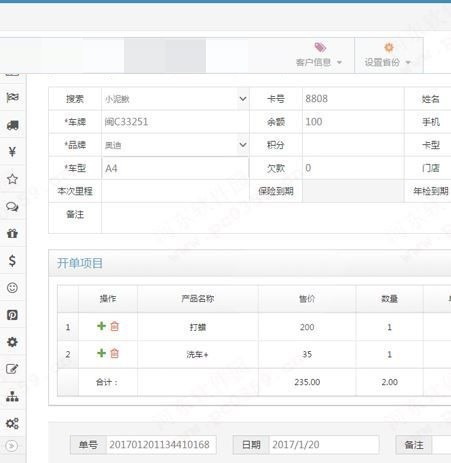Click the 售价 column header
This screenshot has width=451, height=463.
tap(307, 299)
